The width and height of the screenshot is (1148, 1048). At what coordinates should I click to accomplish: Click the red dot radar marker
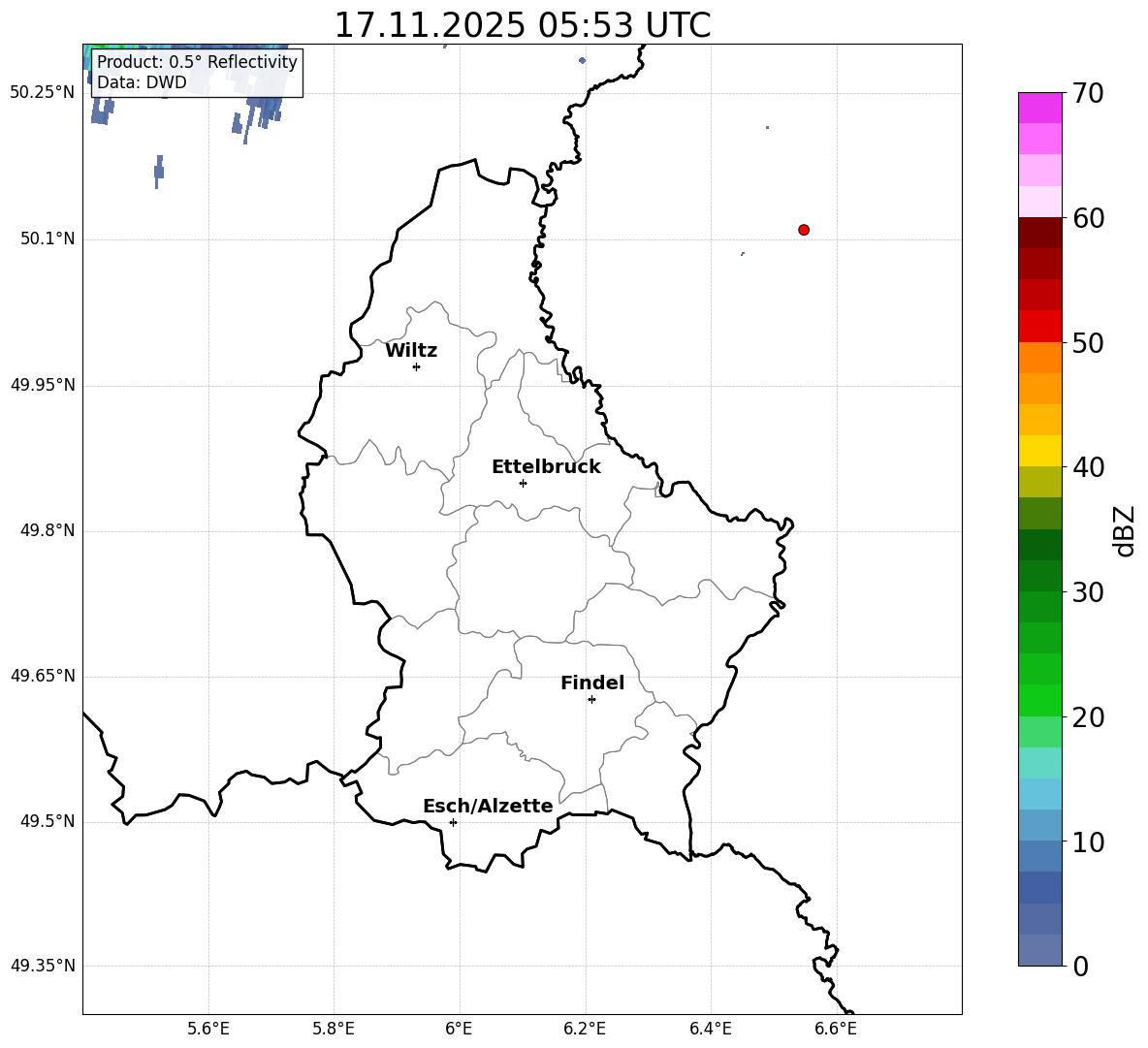coord(803,230)
